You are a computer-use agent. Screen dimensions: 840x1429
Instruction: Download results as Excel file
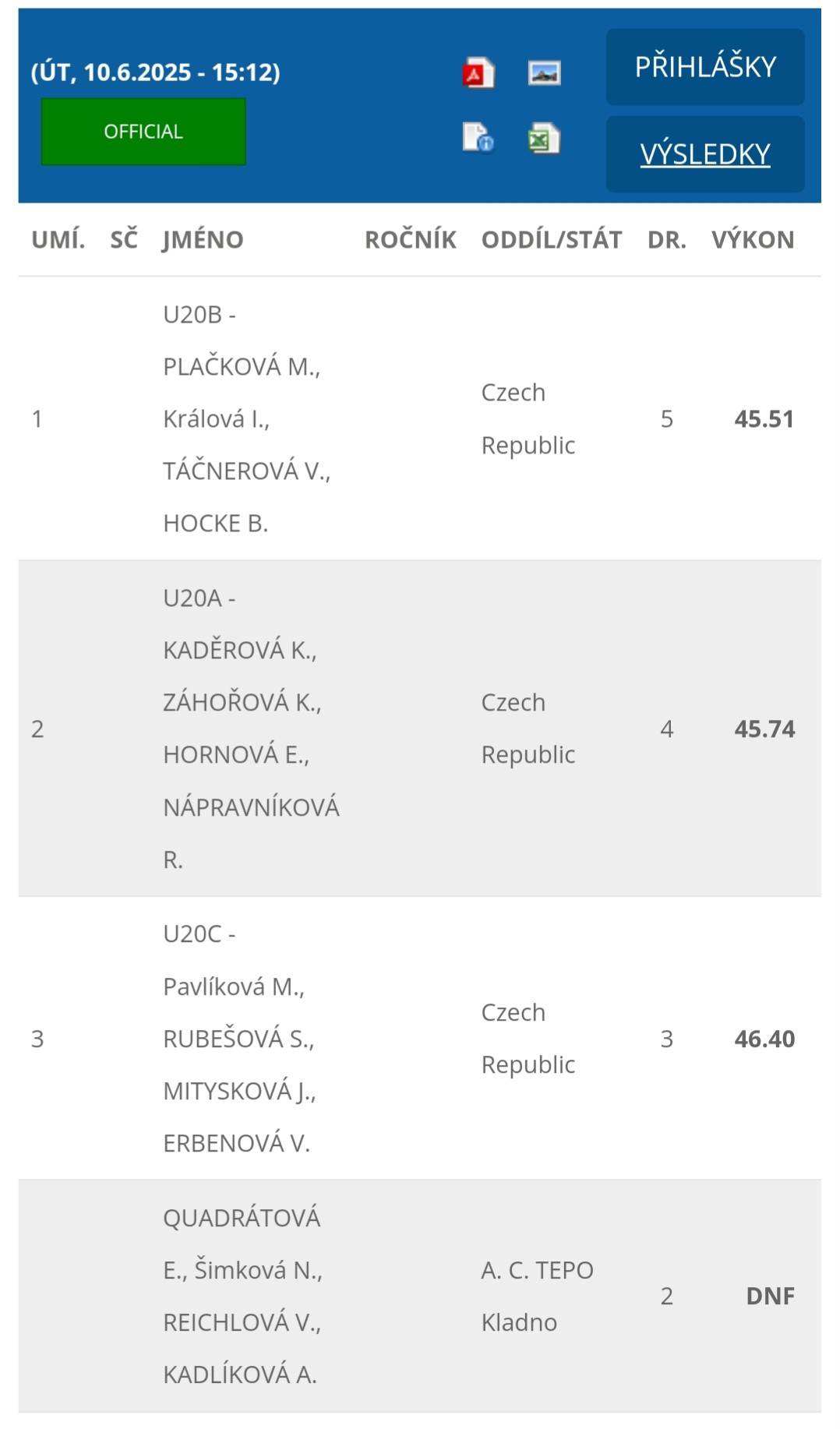544,138
